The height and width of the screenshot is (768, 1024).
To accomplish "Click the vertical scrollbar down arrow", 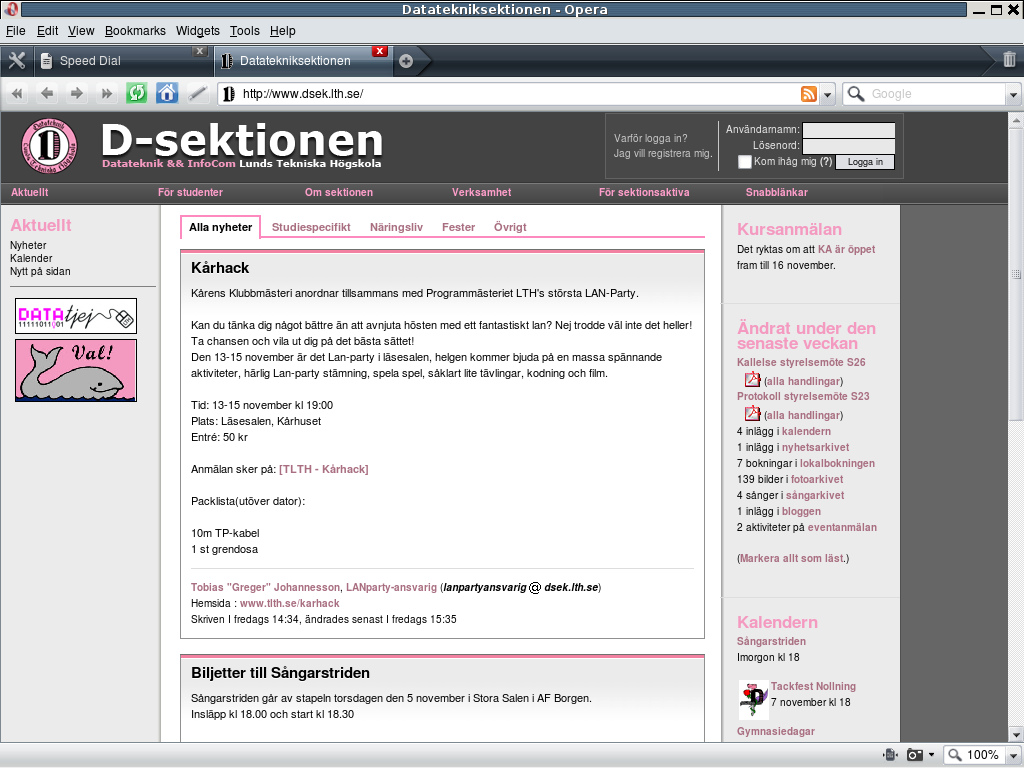I will 1016,734.
